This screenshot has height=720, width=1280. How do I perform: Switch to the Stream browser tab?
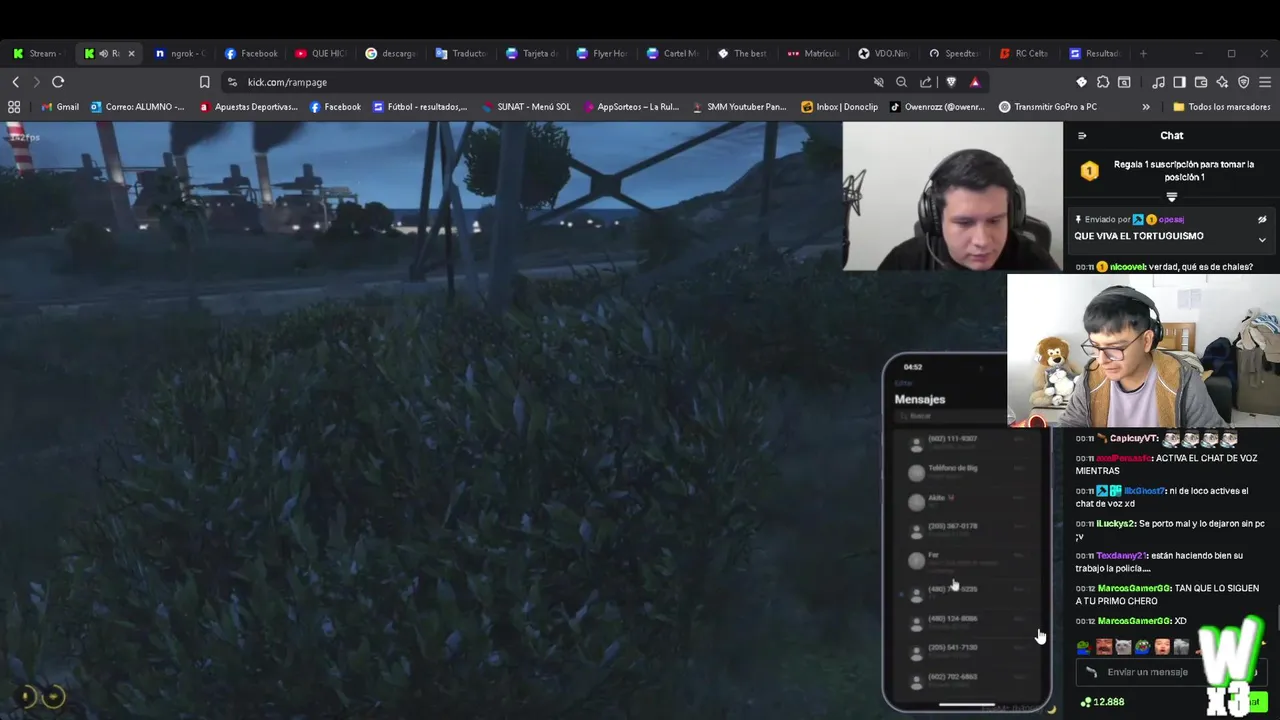pos(37,53)
